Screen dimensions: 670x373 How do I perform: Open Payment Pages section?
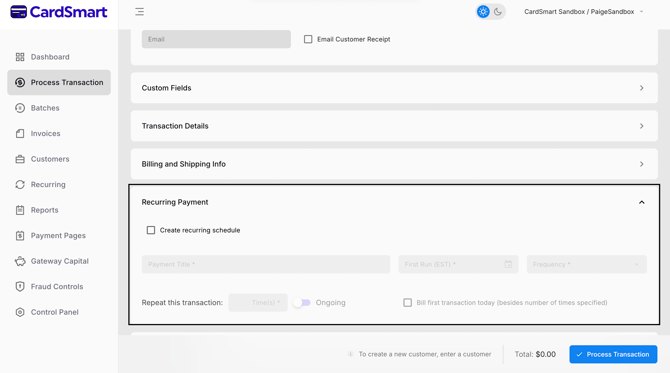[x=58, y=235]
